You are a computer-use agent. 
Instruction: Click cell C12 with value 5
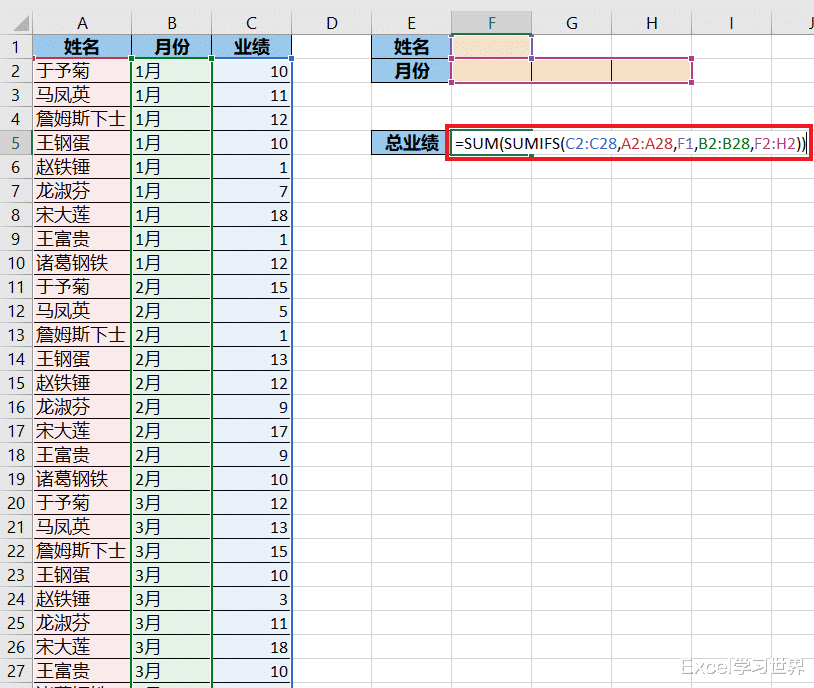[x=252, y=311]
